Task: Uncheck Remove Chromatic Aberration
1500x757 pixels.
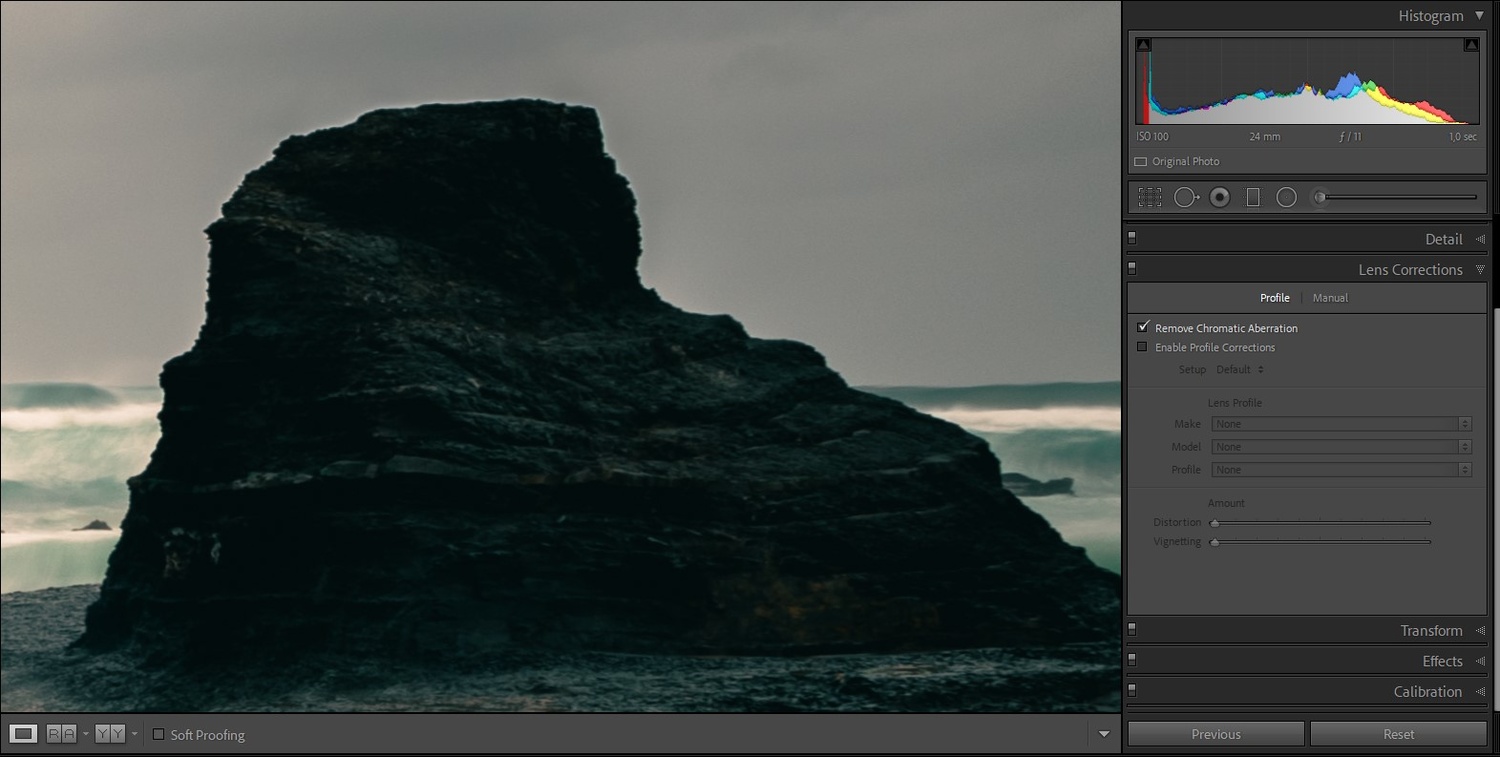Action: 1143,327
